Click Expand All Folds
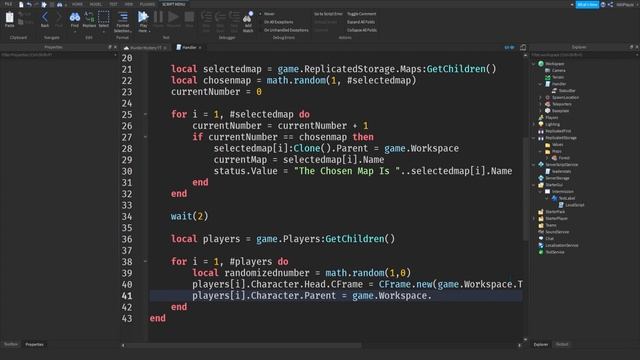 [x=361, y=22]
